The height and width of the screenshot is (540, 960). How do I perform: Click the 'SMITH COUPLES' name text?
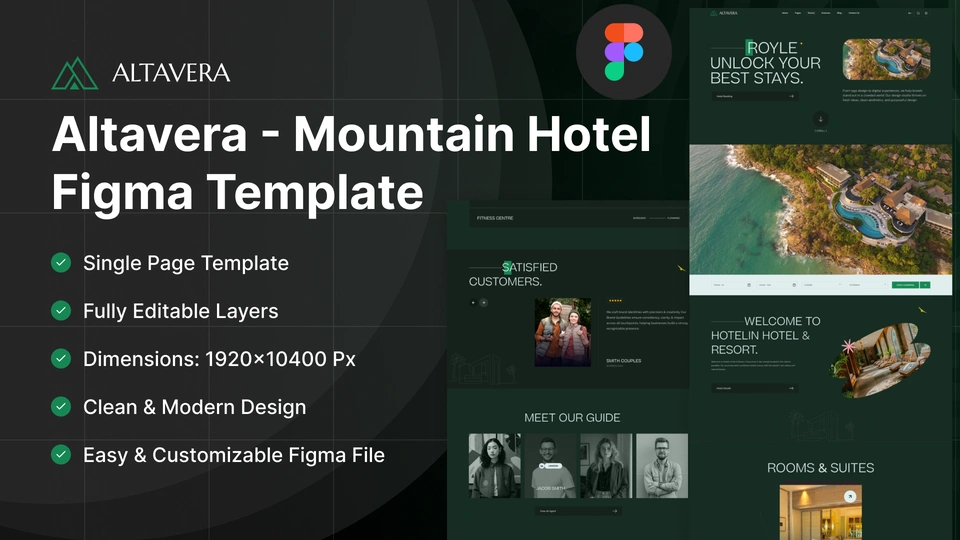624,361
